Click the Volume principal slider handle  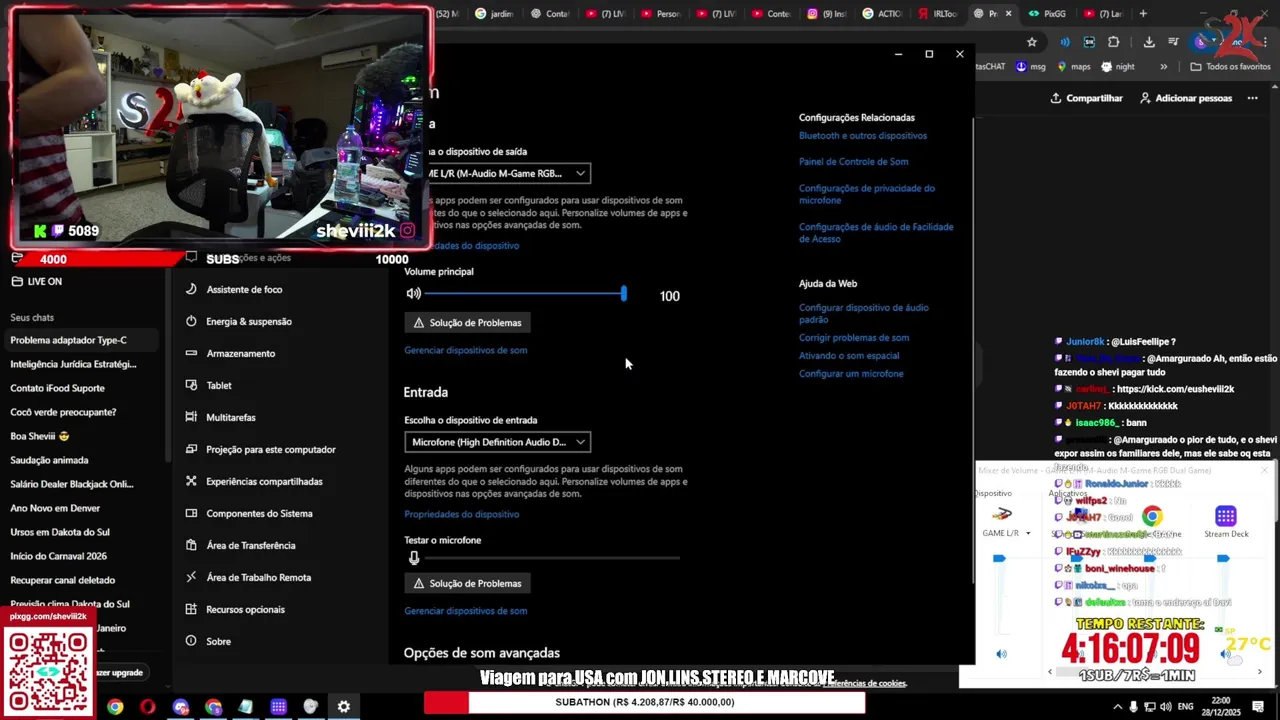pyautogui.click(x=623, y=294)
